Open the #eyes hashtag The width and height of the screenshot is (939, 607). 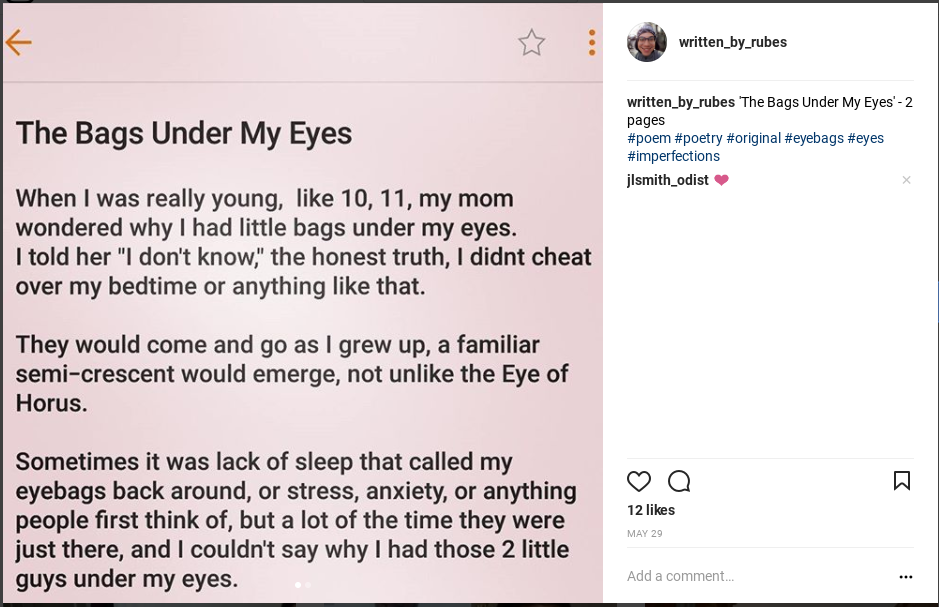(x=865, y=138)
